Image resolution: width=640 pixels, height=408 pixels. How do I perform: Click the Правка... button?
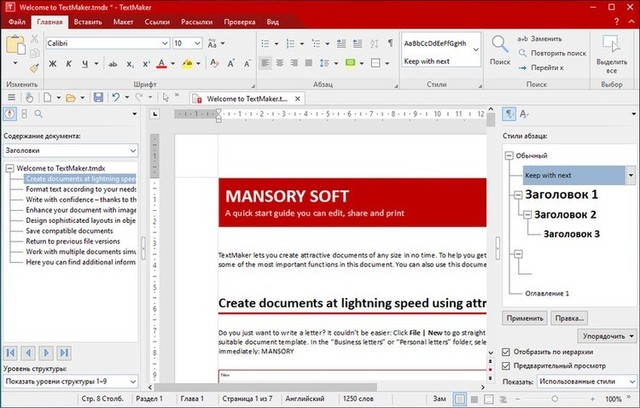pos(568,317)
